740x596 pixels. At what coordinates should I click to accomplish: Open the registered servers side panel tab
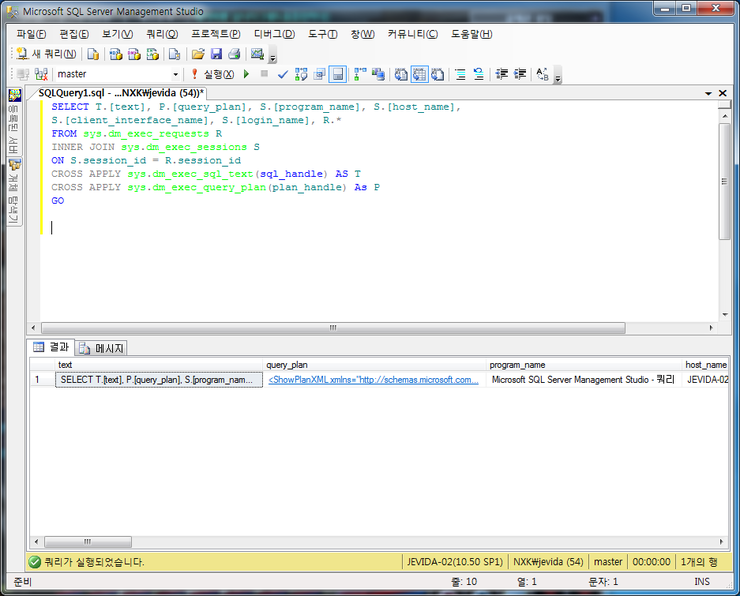pos(14,122)
